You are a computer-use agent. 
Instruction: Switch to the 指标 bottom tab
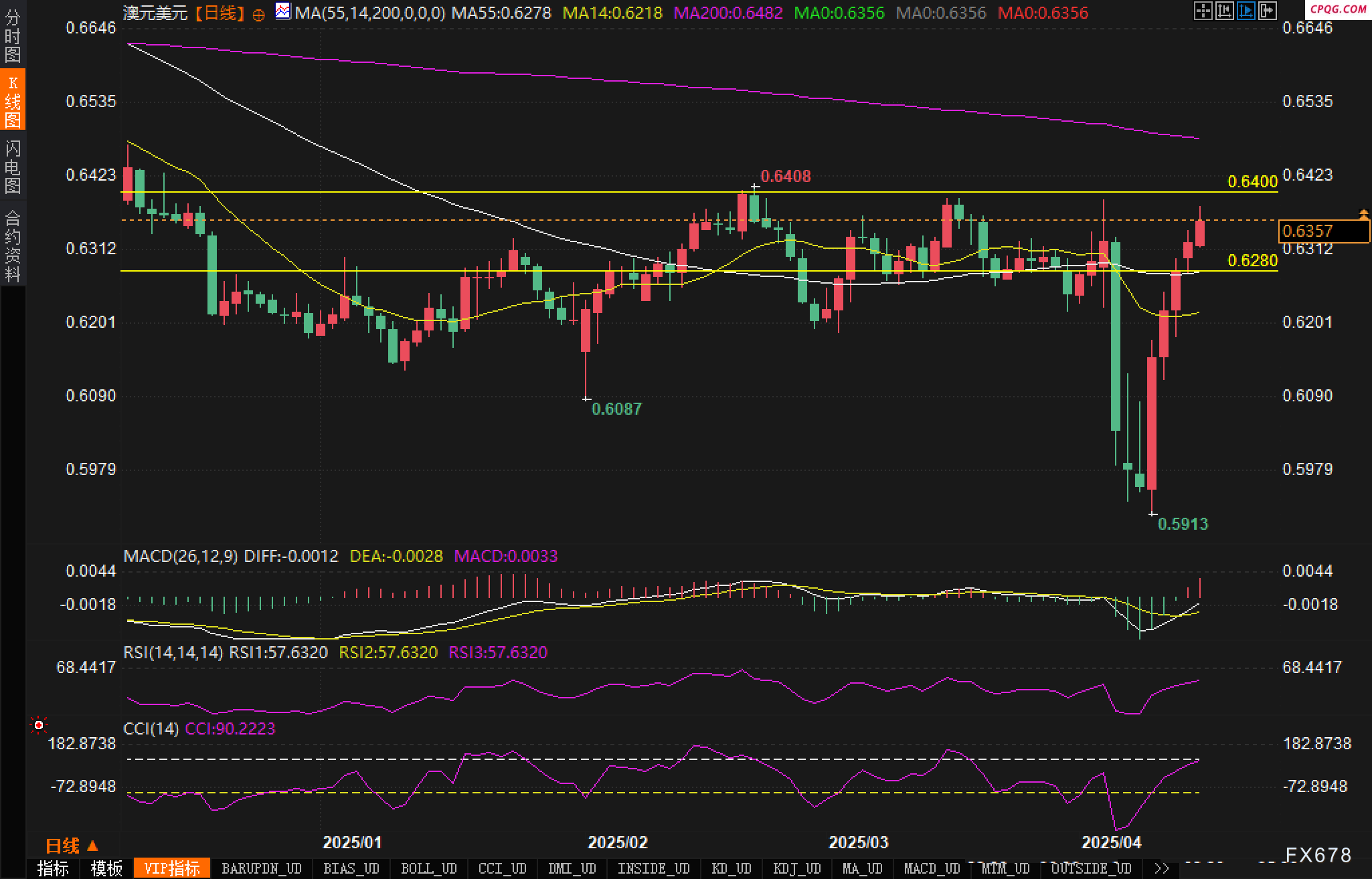tap(54, 868)
